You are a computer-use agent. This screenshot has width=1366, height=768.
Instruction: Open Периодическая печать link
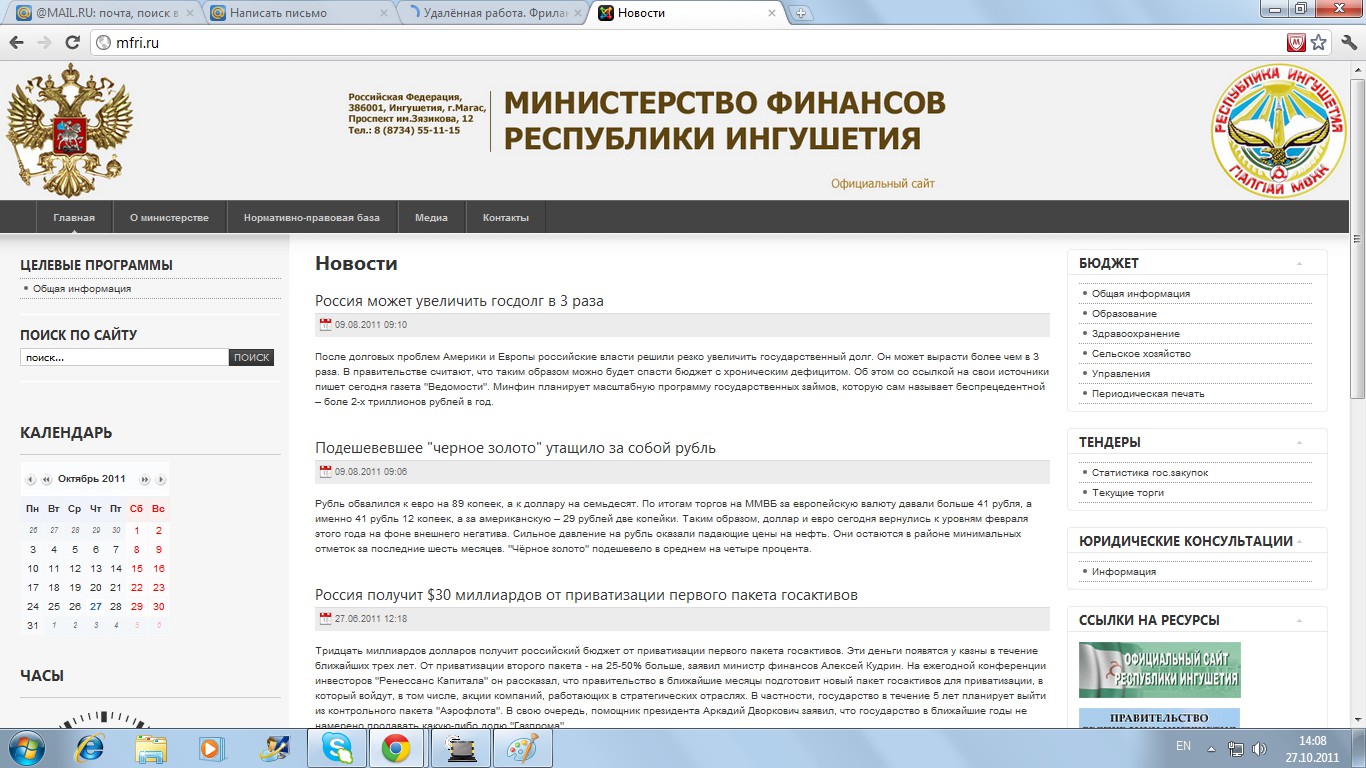click(x=1148, y=394)
